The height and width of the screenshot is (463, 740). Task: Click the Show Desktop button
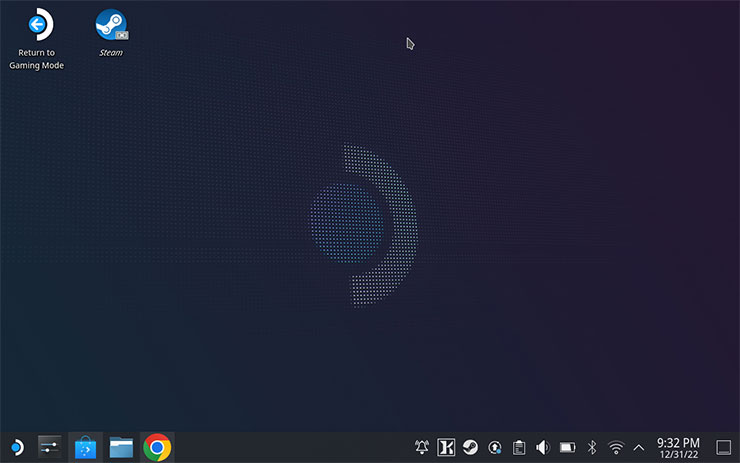(x=723, y=447)
